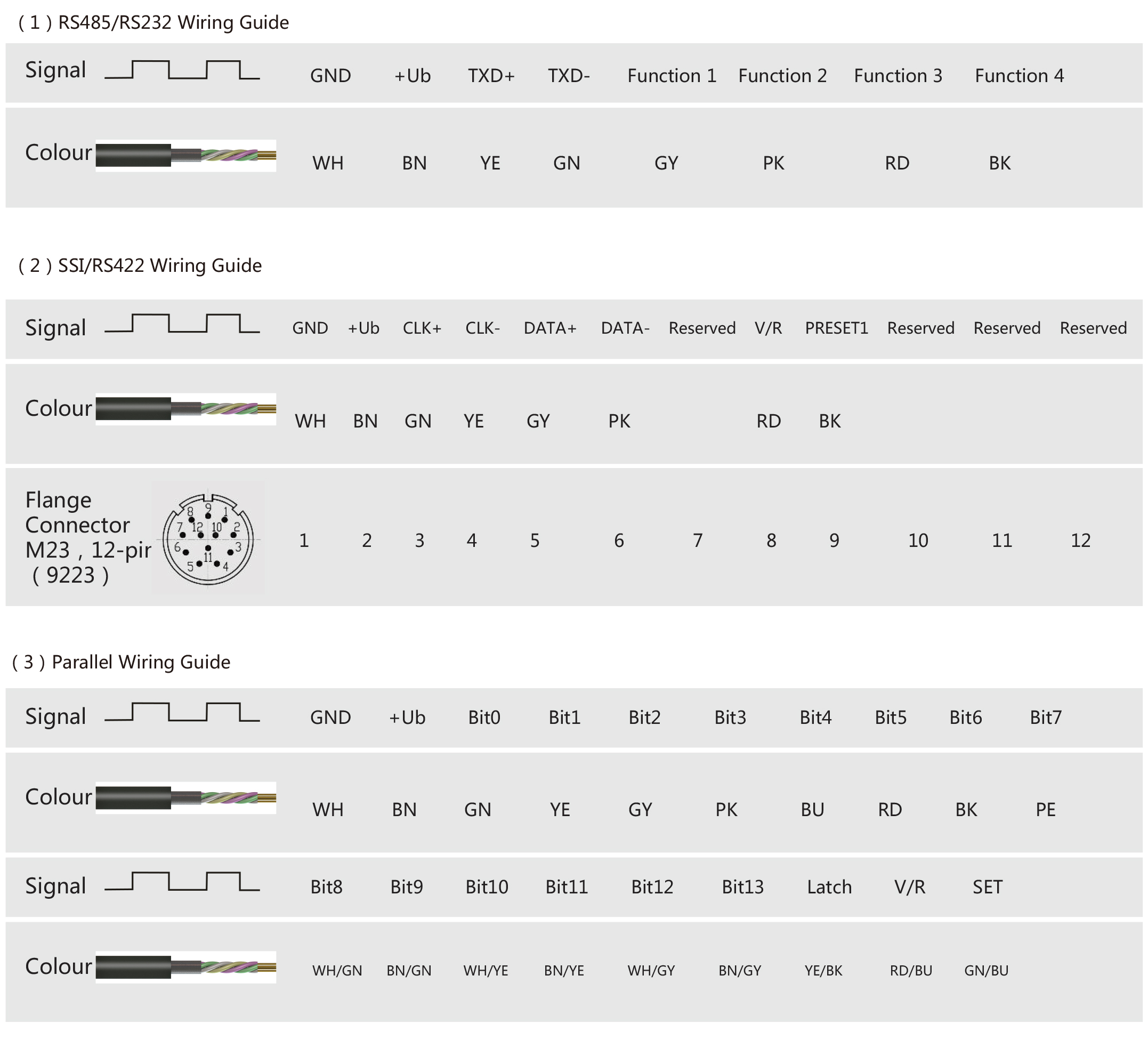
Task: Click the YE/BK colour code
Action: point(823,971)
